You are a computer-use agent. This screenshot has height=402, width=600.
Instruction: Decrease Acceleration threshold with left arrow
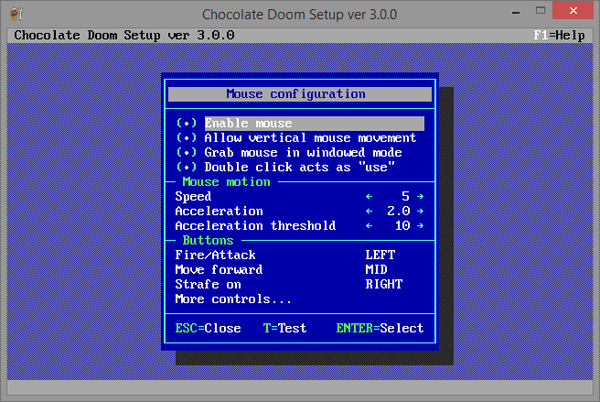(369, 226)
